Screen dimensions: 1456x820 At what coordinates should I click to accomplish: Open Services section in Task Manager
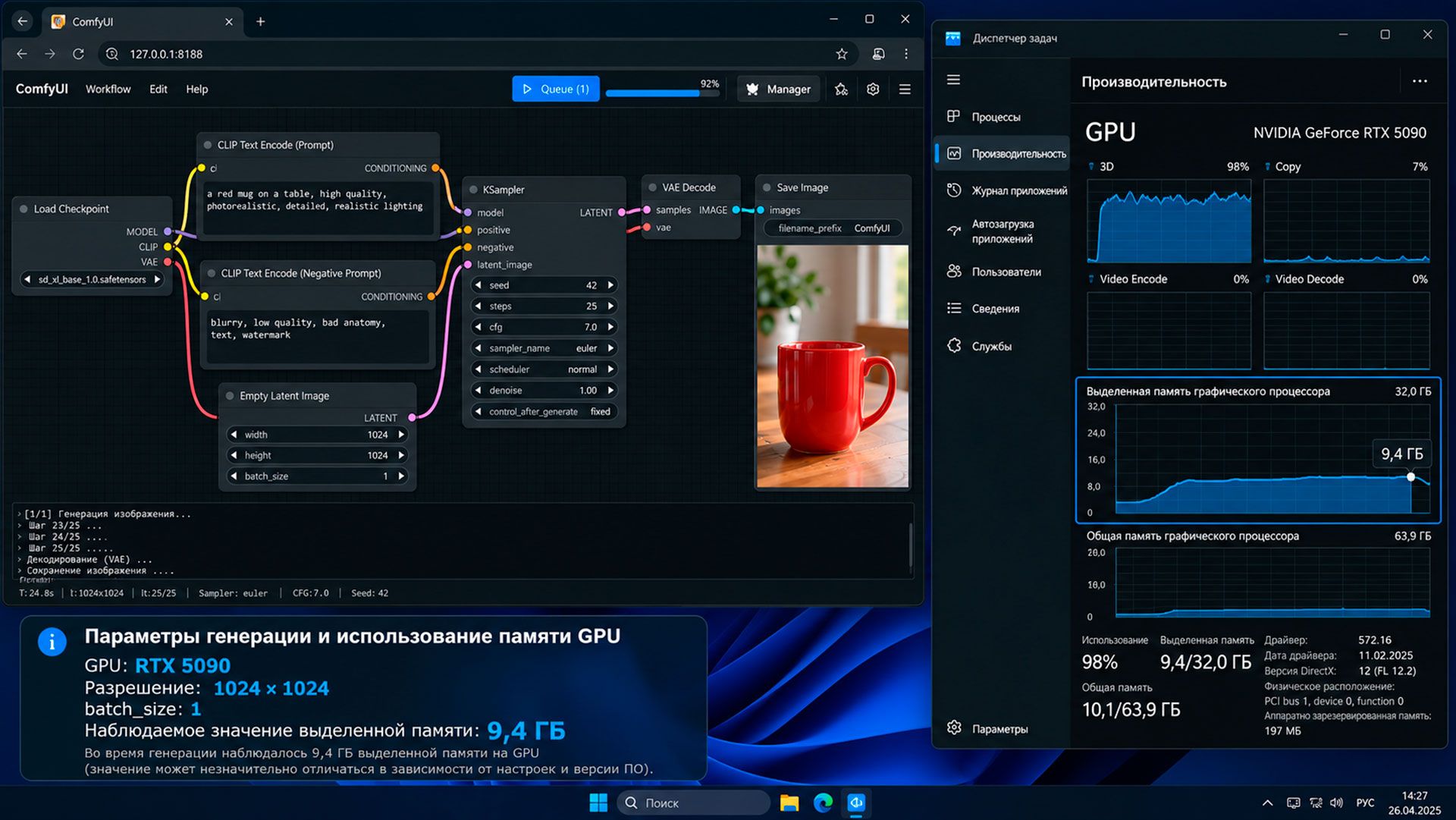(979, 346)
